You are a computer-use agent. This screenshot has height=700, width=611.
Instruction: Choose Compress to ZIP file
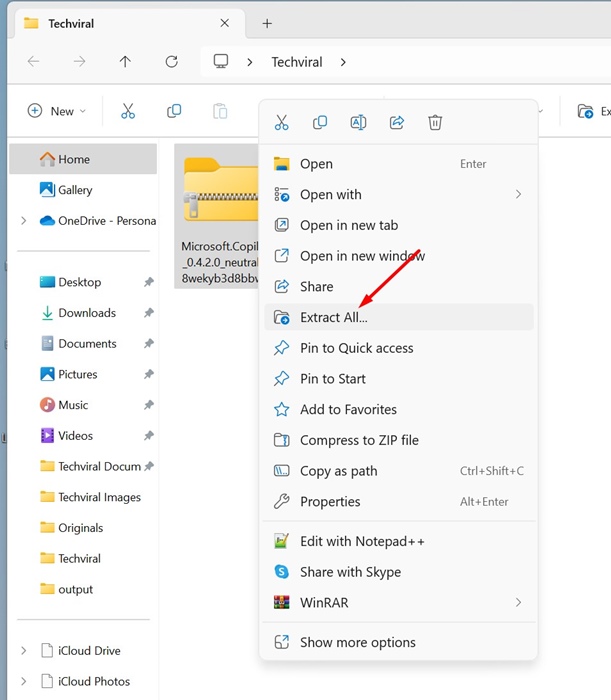pos(359,441)
